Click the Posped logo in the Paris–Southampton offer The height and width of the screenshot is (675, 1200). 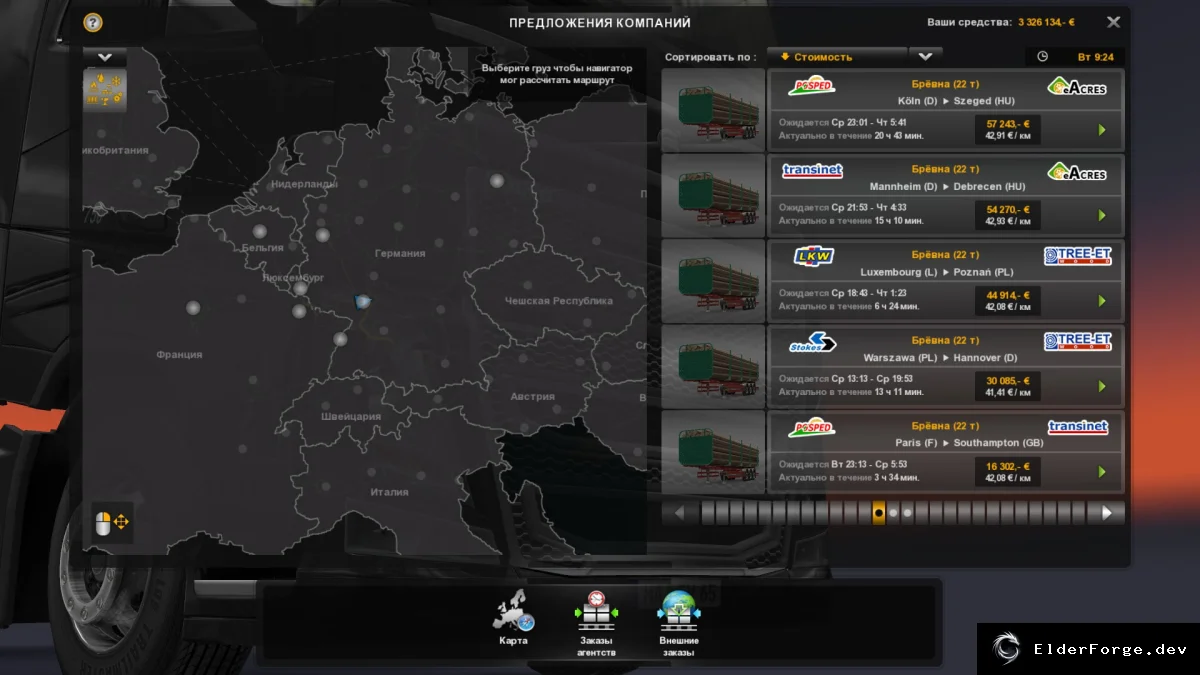coord(811,428)
